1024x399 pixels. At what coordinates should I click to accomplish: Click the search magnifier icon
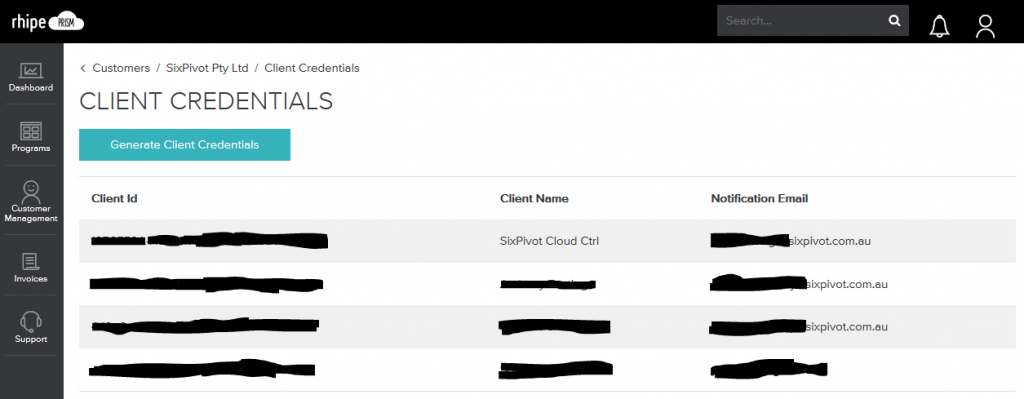[x=894, y=21]
